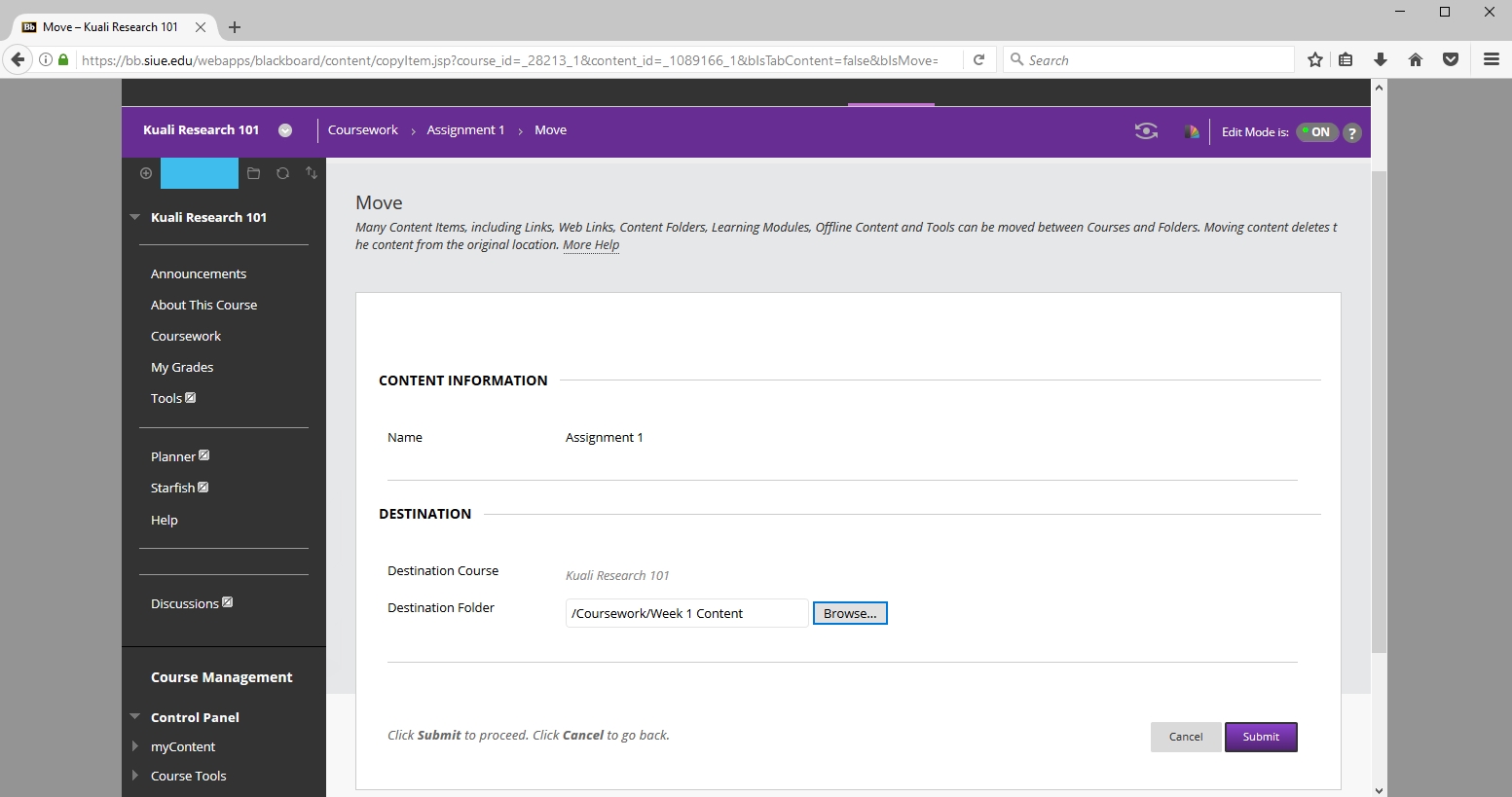Open dropdown next to Kuali Research 101 title
1512x797 pixels.
point(285,130)
